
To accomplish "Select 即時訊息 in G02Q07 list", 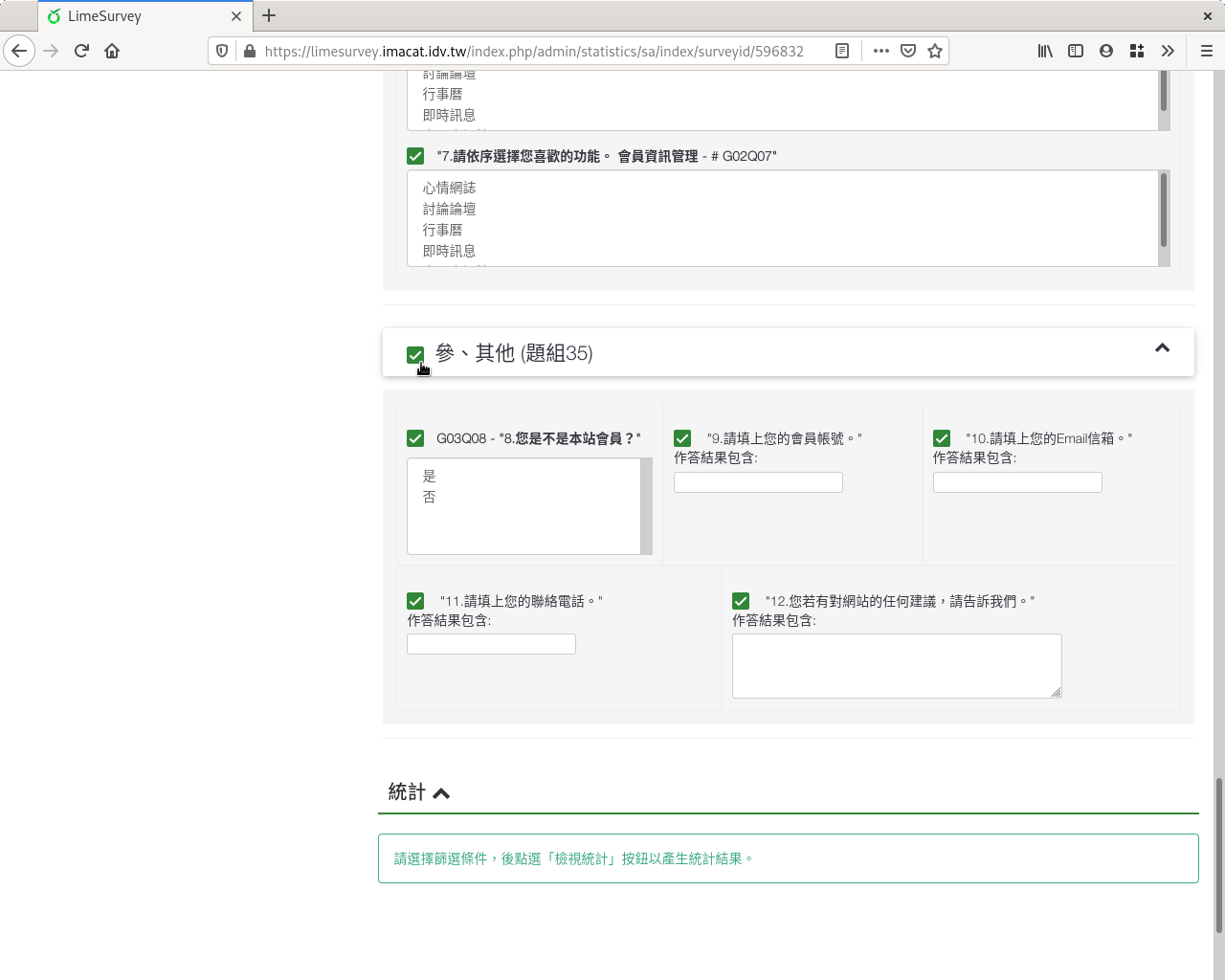I will coord(783,251).
